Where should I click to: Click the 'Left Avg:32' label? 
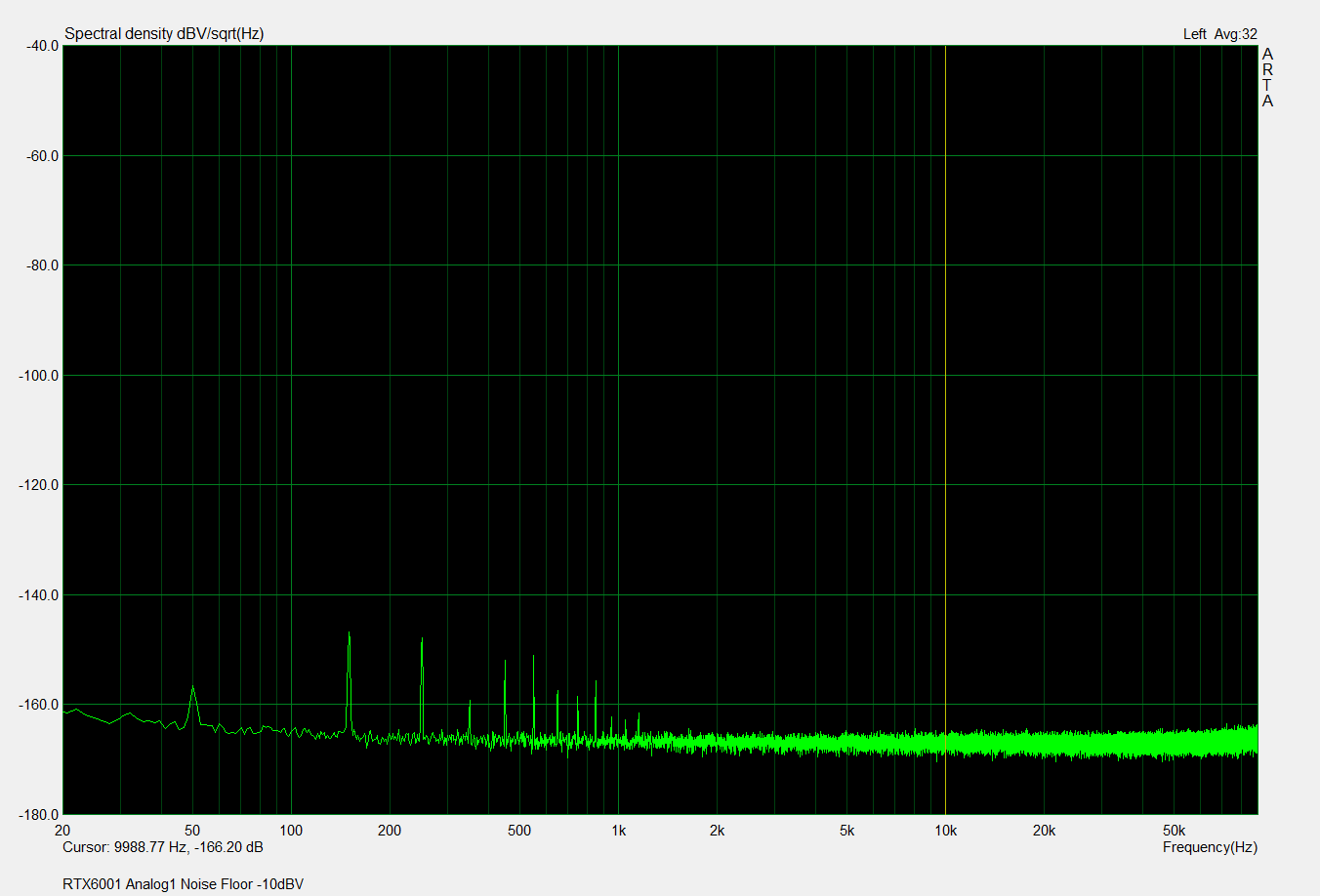[1219, 34]
